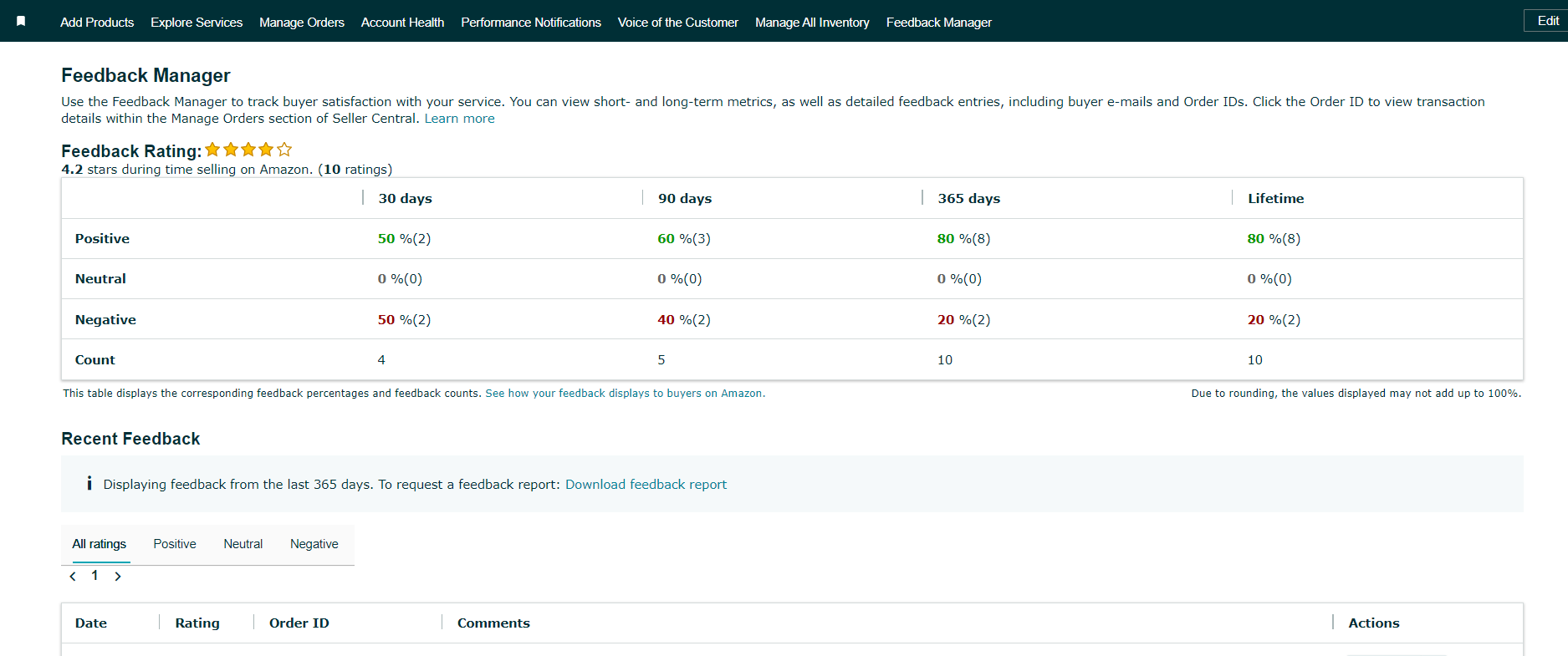
Task: Click the Neutral value '0 %(0)' under Lifetime
Action: click(x=1270, y=279)
